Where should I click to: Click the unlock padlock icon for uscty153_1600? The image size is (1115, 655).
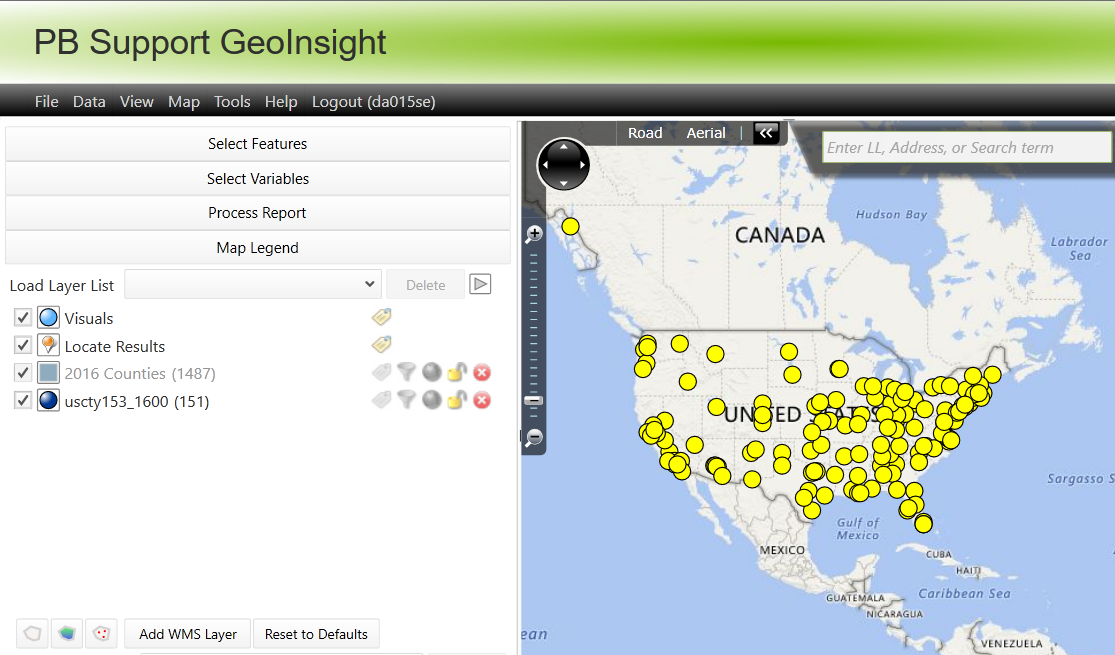[x=456, y=400]
